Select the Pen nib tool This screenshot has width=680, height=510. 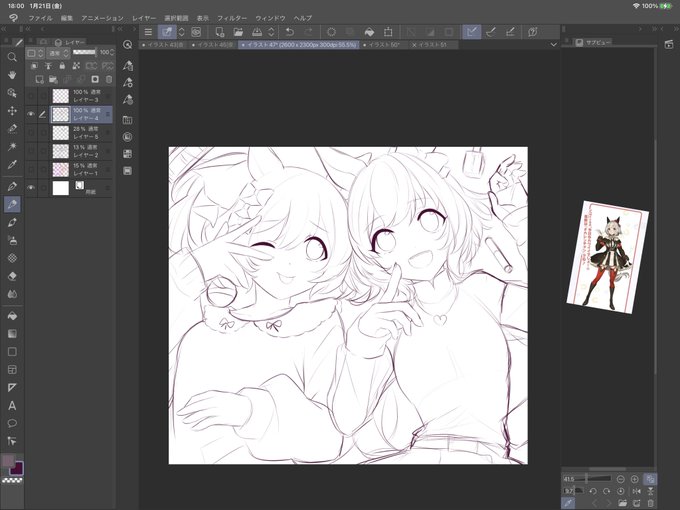(12, 186)
